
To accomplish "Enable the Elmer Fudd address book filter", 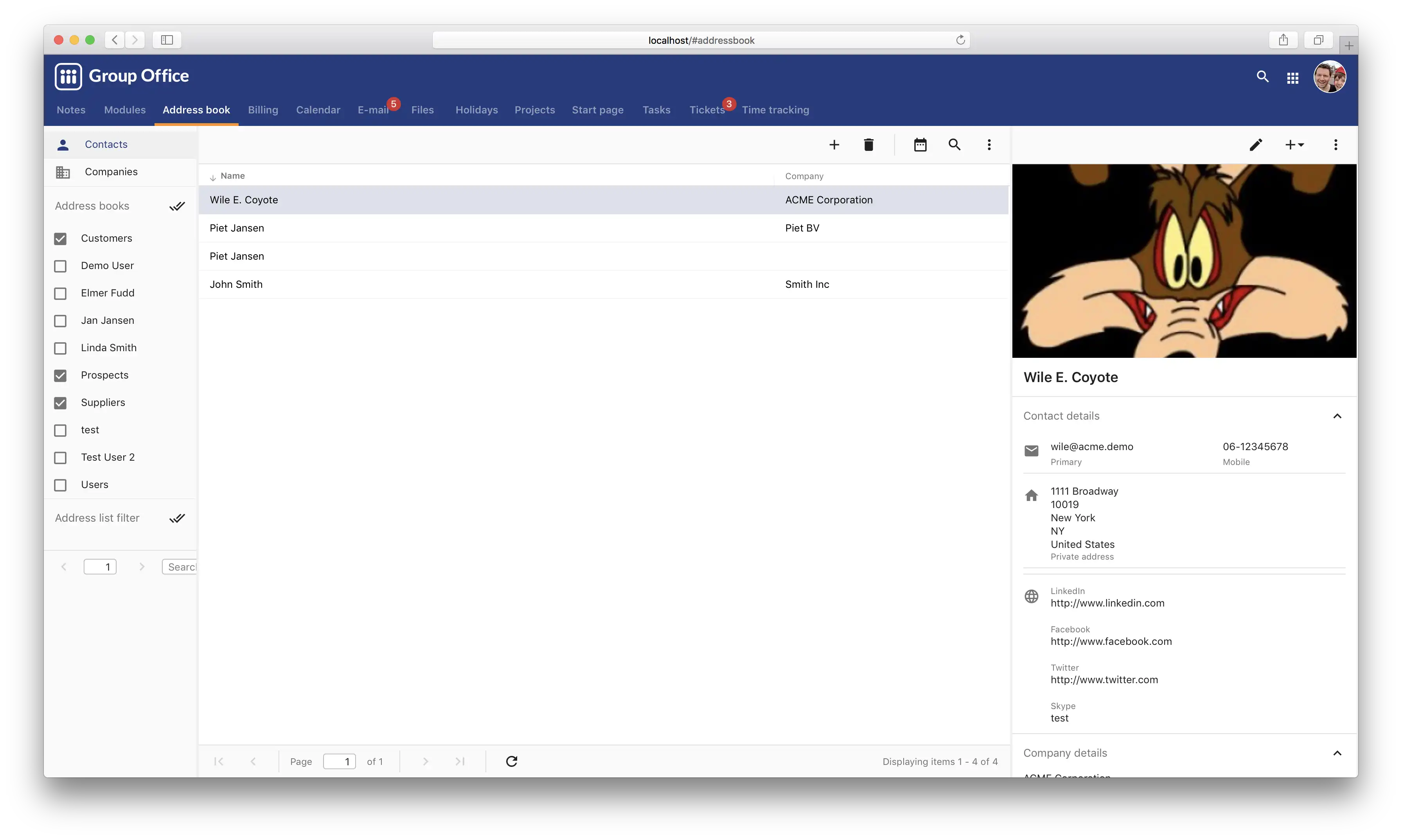I will tap(60, 293).
